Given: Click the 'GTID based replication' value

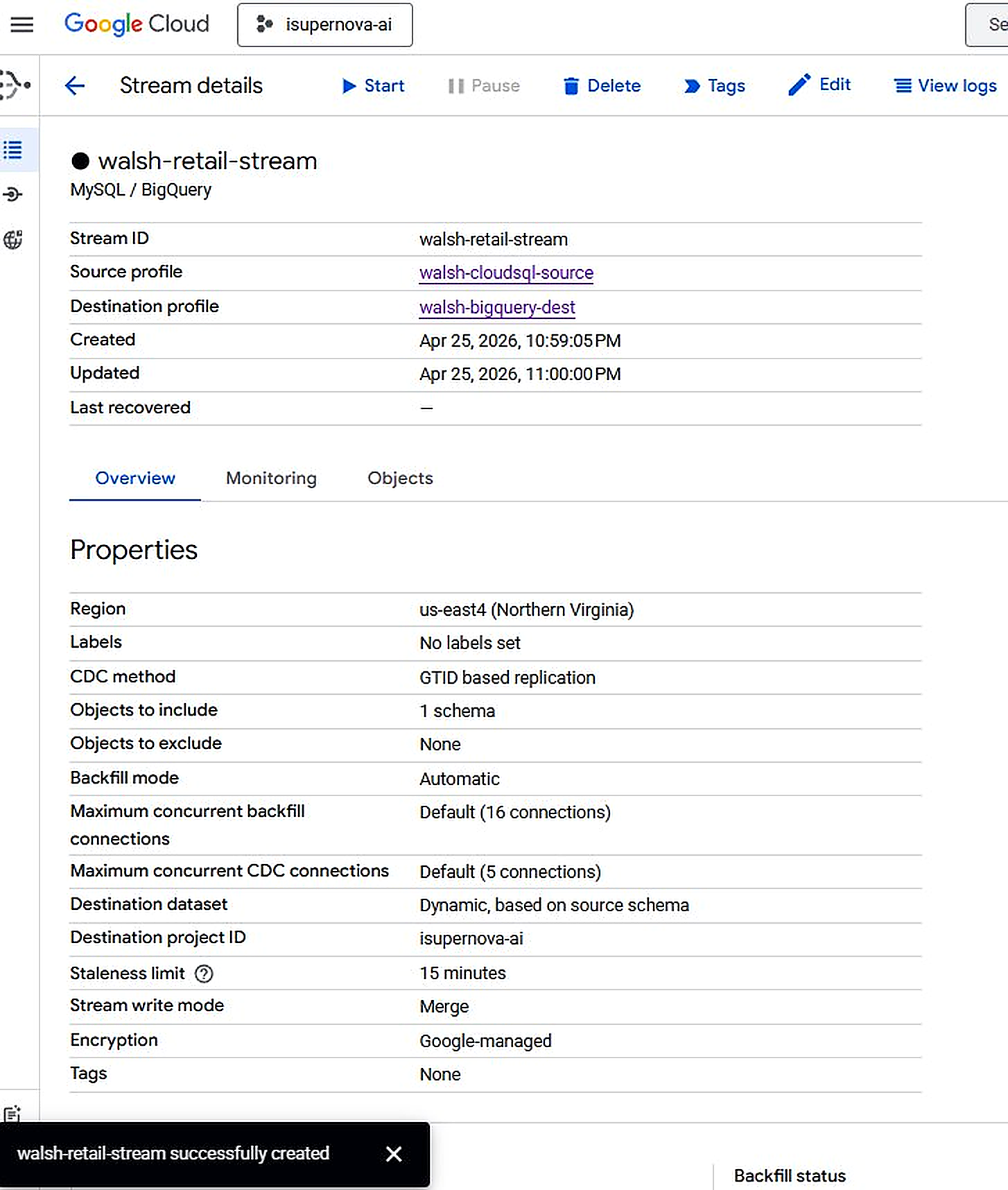Looking at the screenshot, I should (x=507, y=678).
